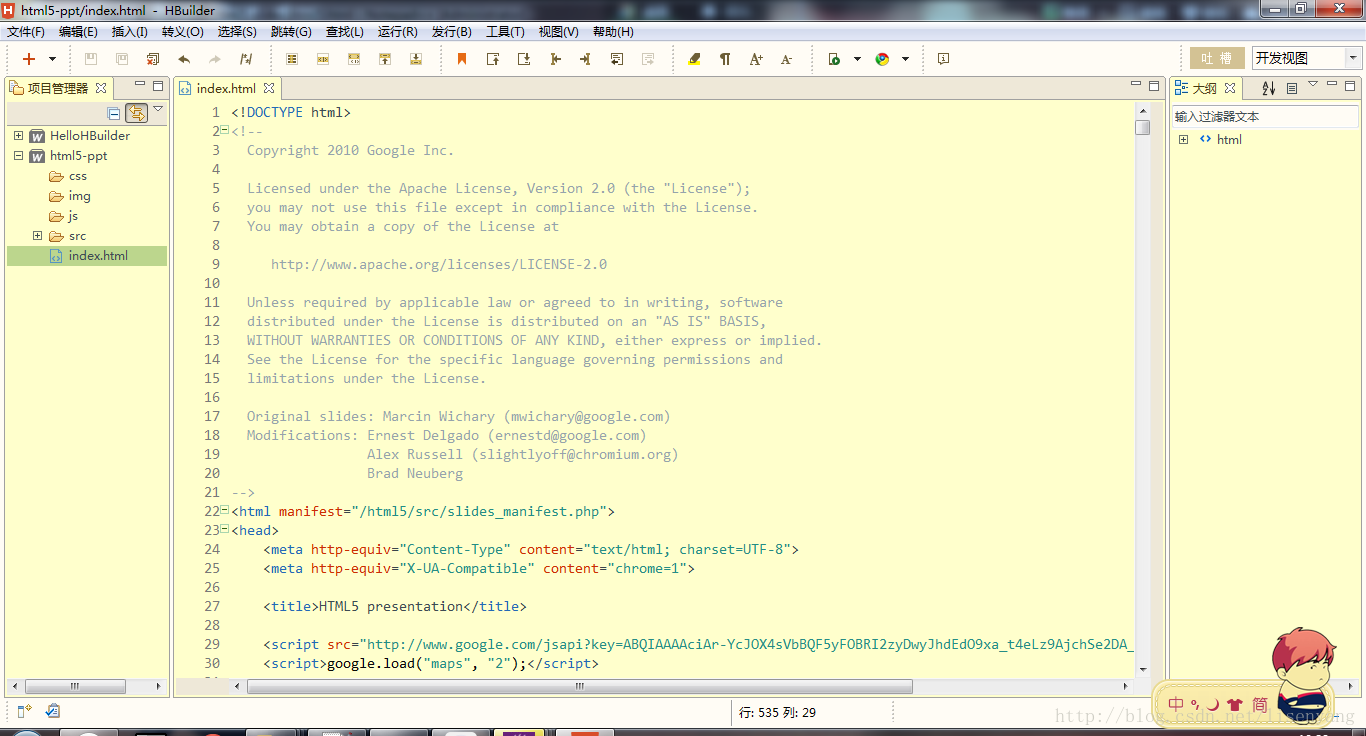Click the green run-in-browser page icon
Image resolution: width=1366 pixels, height=736 pixels.
pos(834,59)
